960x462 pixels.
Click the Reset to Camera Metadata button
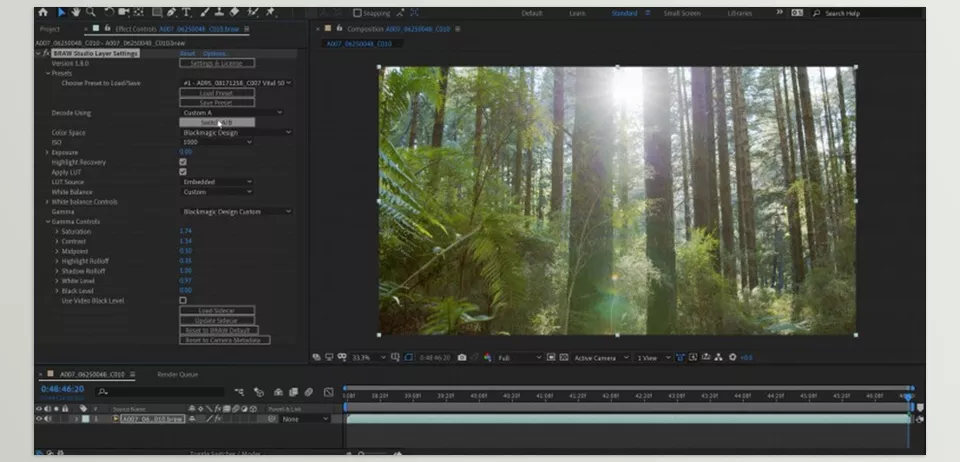point(224,340)
